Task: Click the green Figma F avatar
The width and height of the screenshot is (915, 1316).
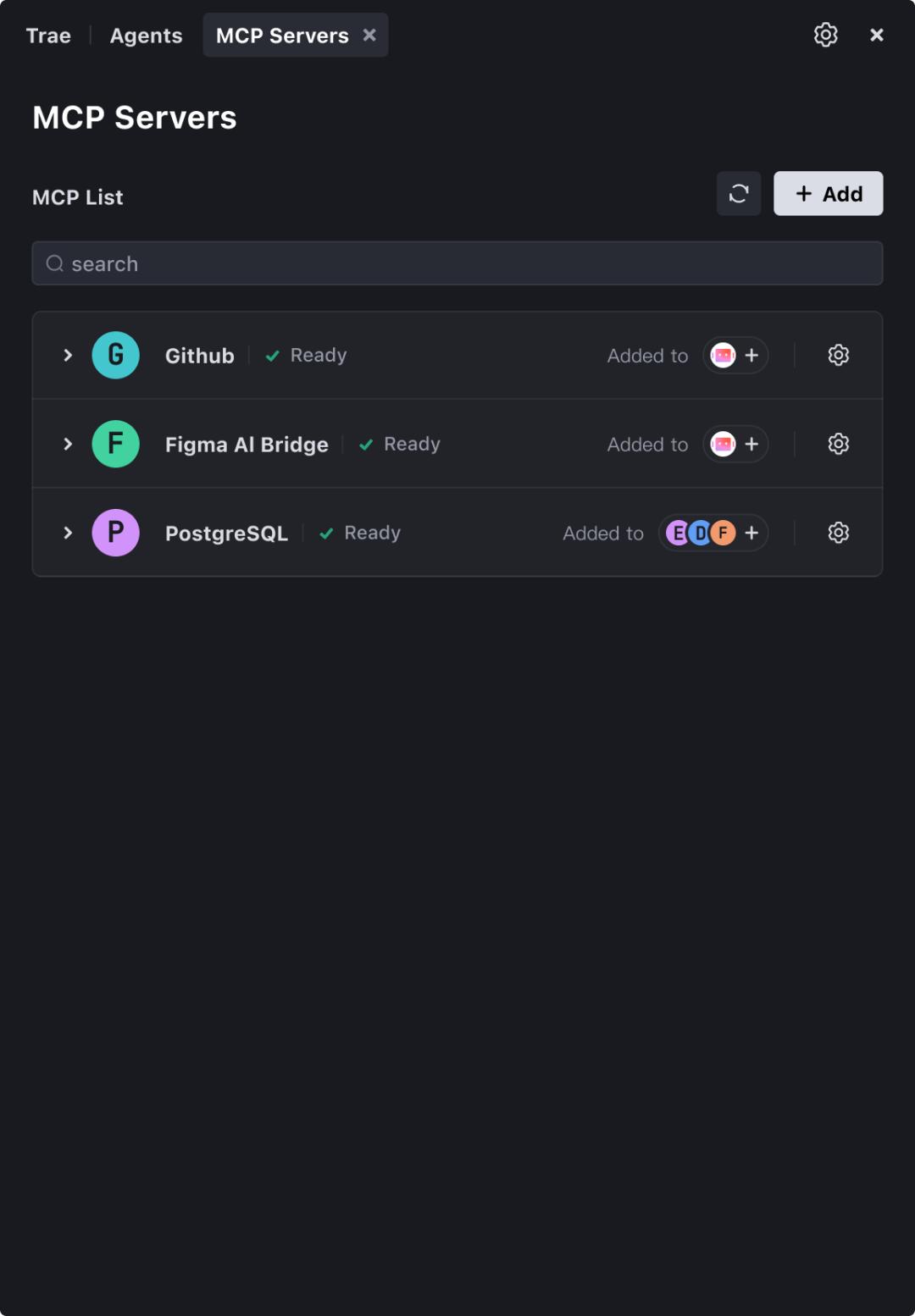Action: click(116, 444)
